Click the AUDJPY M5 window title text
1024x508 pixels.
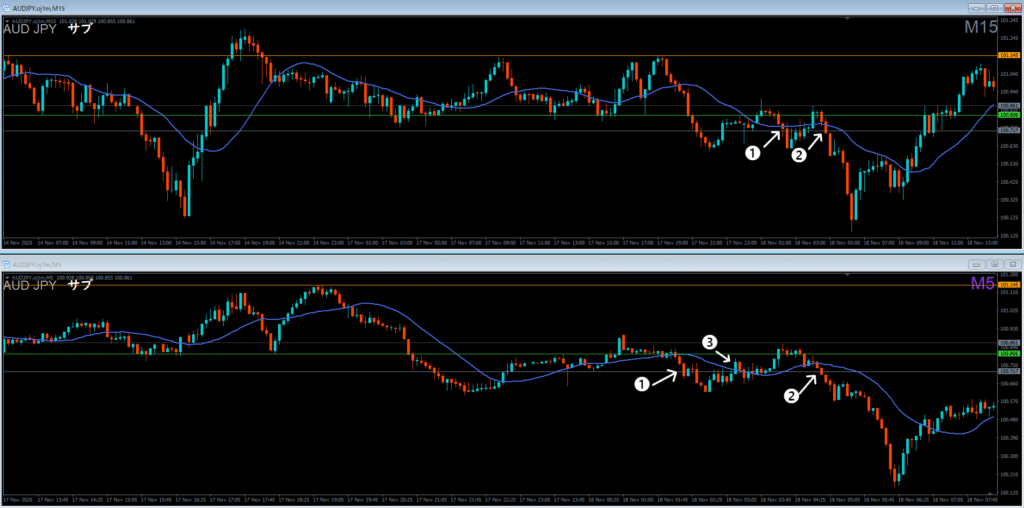[x=35, y=265]
